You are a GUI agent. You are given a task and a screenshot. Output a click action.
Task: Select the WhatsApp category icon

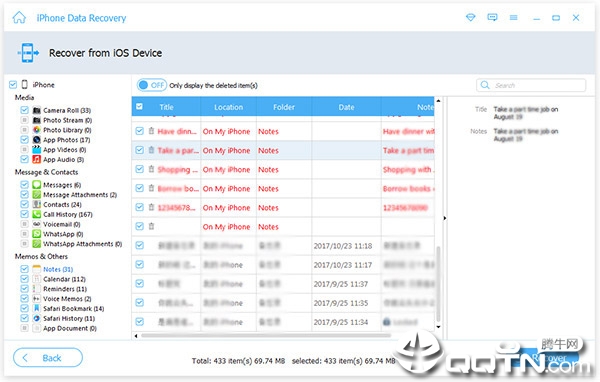37,234
